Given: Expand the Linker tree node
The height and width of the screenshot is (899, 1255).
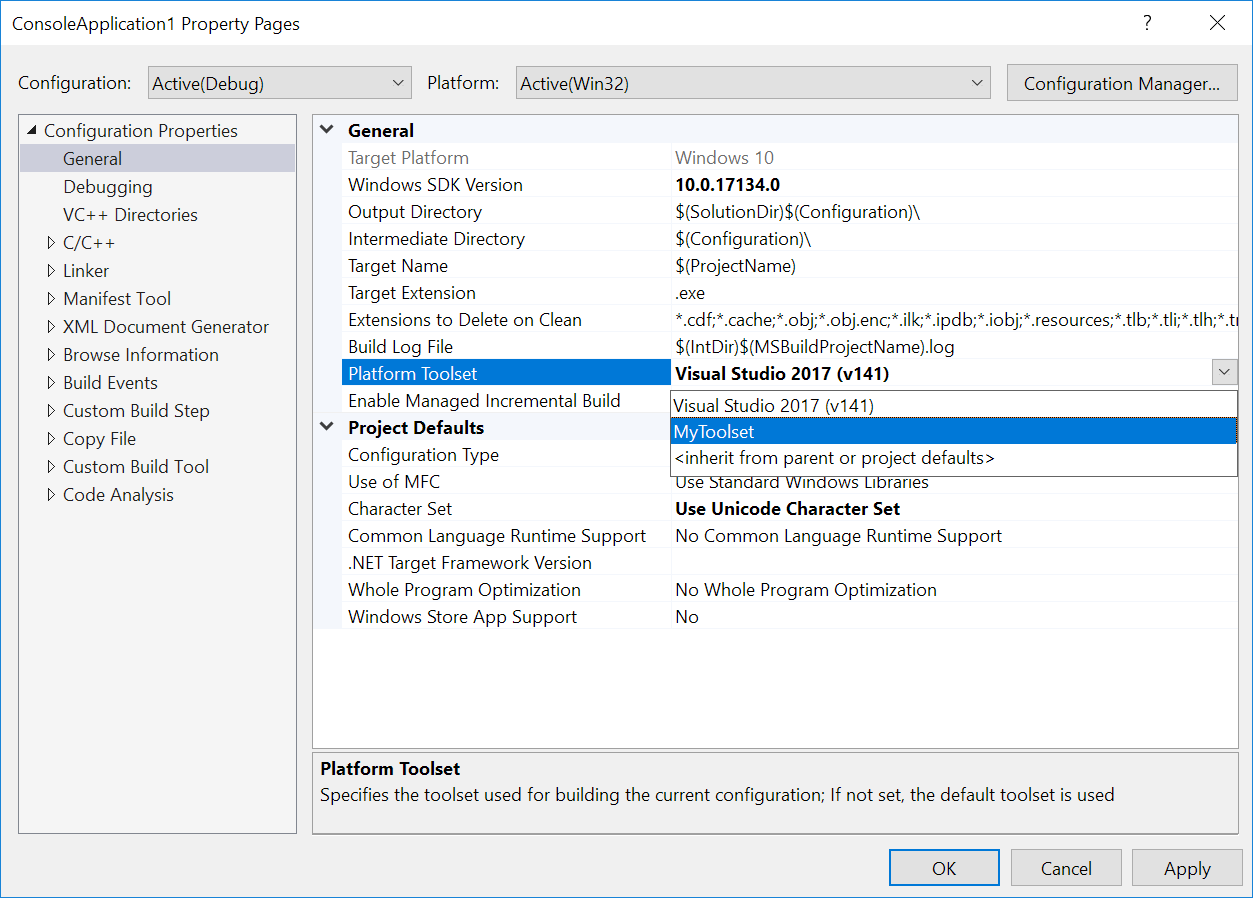Looking at the screenshot, I should [x=52, y=270].
